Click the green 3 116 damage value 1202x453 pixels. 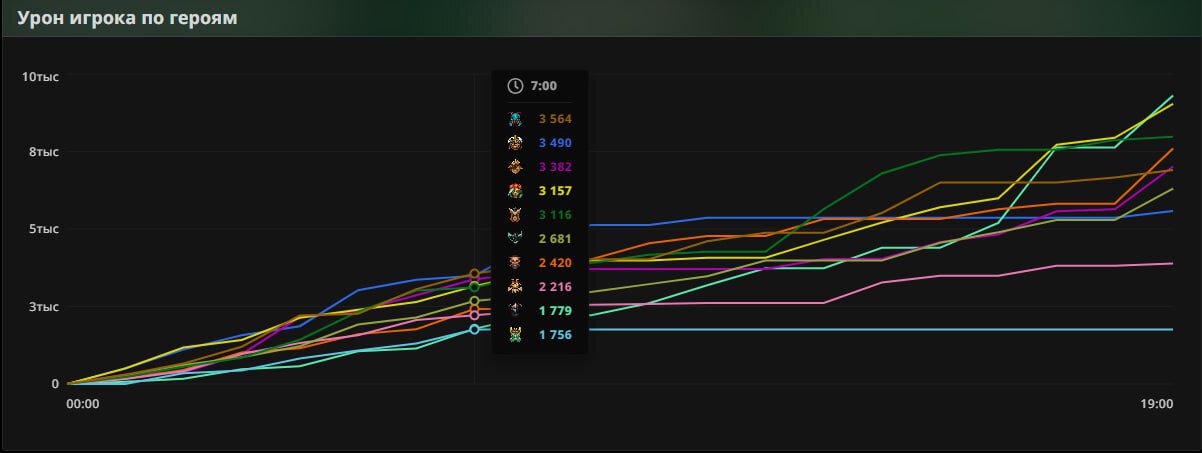click(555, 215)
